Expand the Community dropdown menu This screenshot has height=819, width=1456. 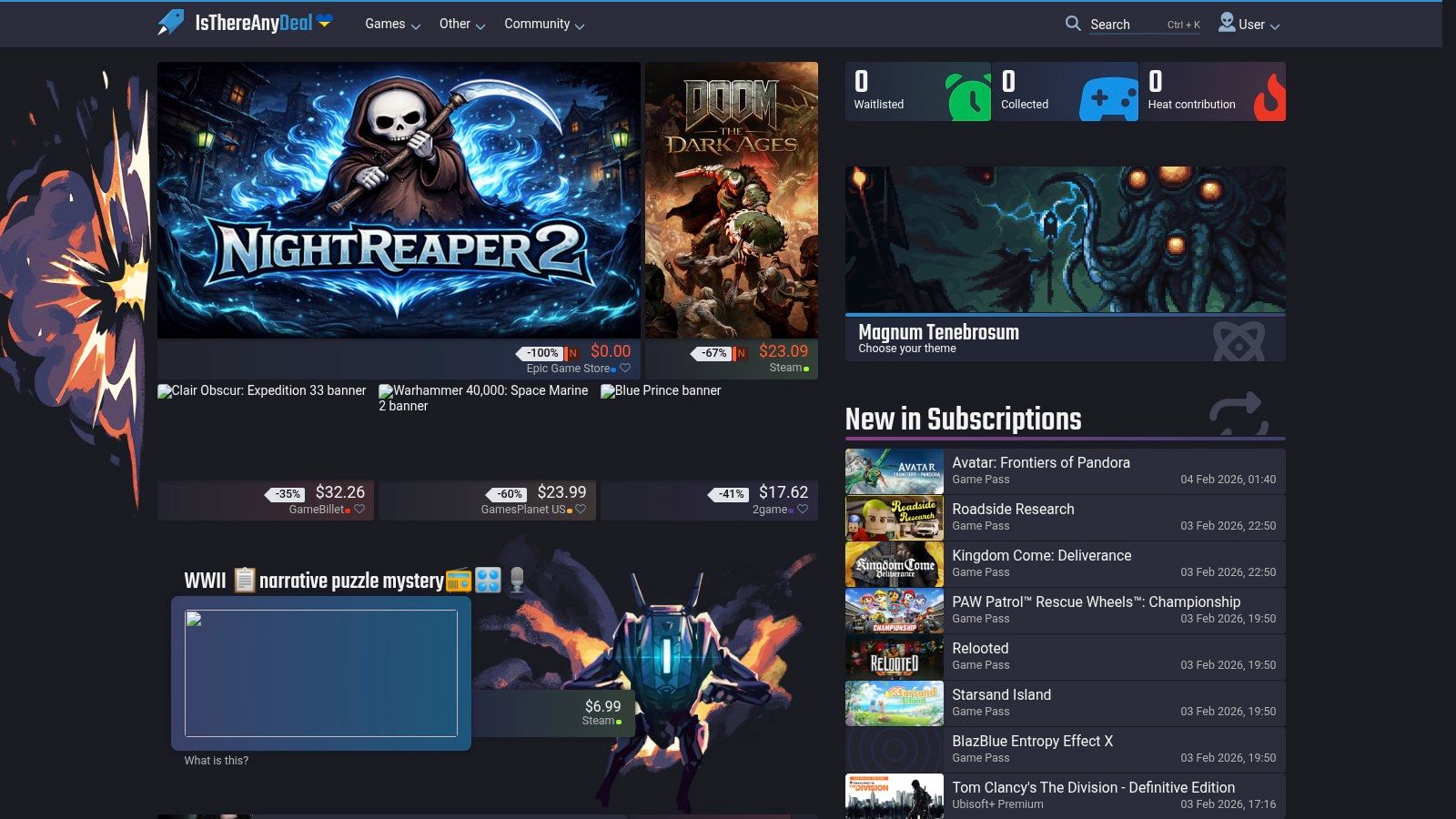click(543, 25)
